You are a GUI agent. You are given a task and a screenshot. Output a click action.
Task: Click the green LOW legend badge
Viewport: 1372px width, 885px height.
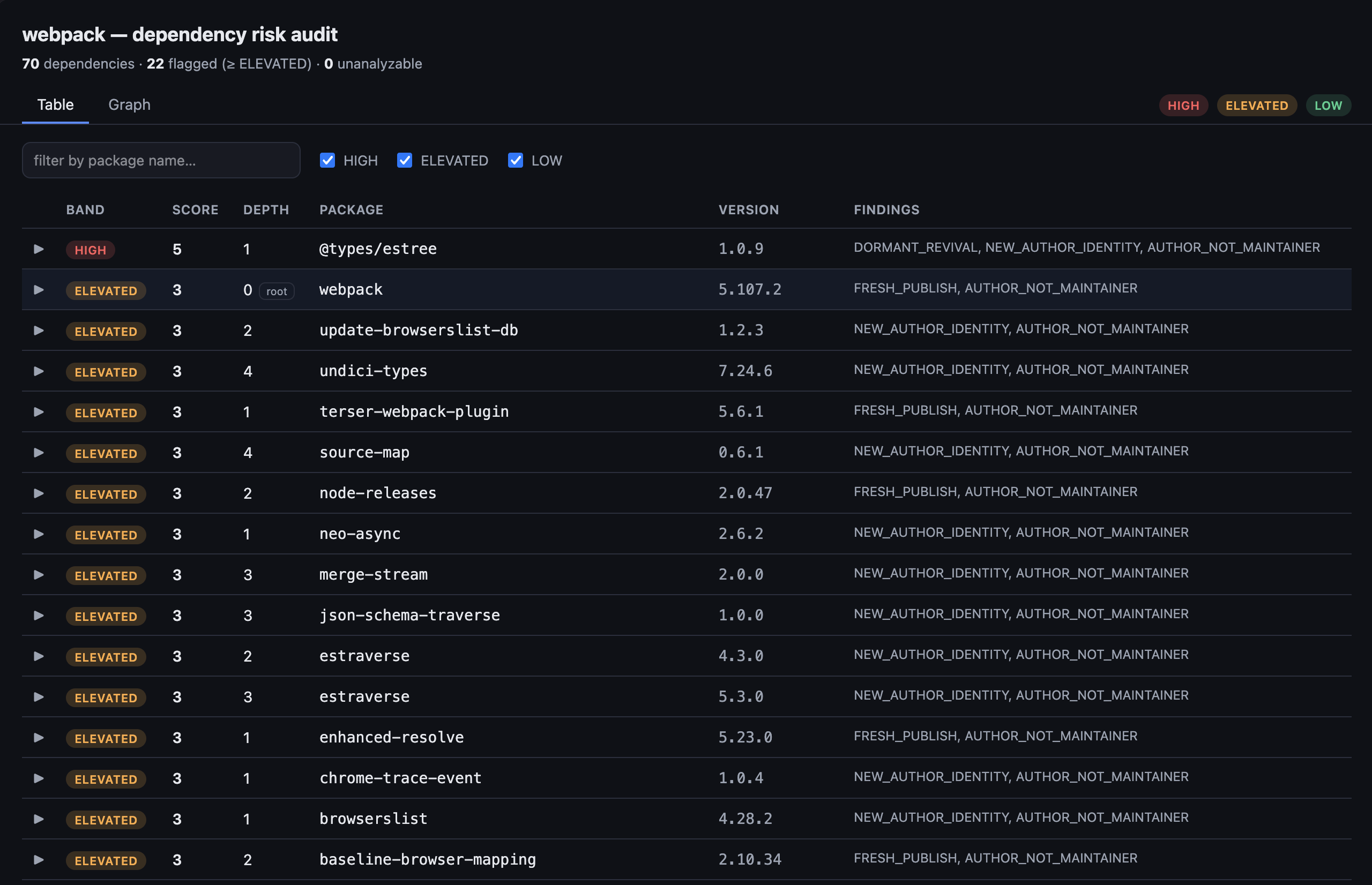coord(1328,106)
